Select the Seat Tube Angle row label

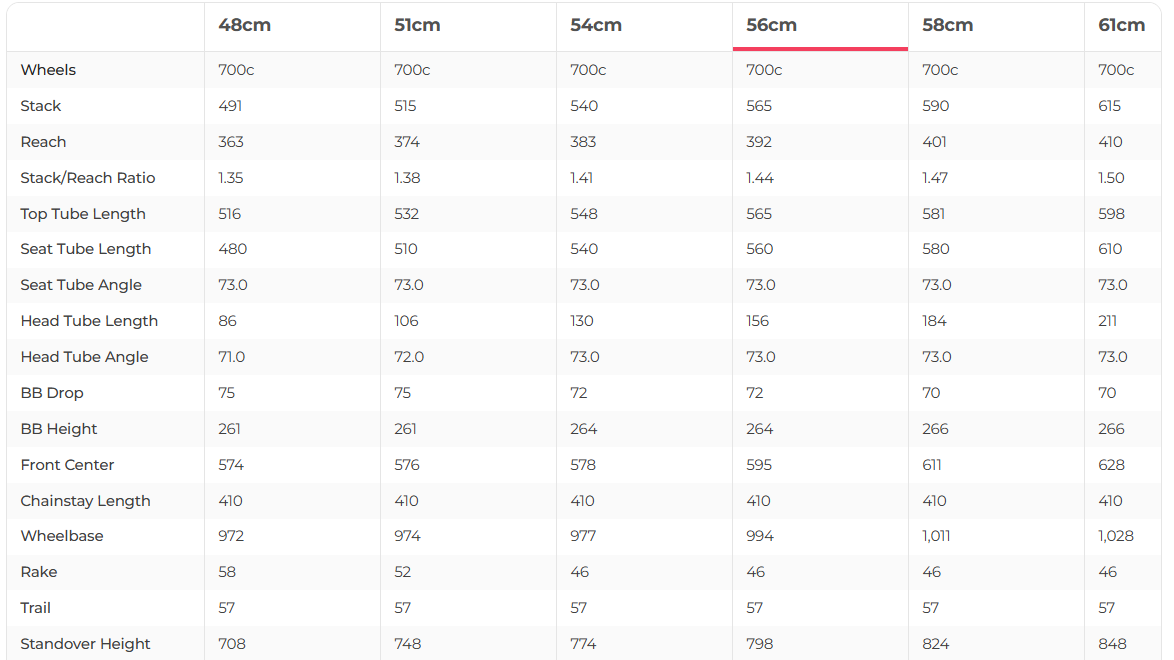tap(81, 285)
